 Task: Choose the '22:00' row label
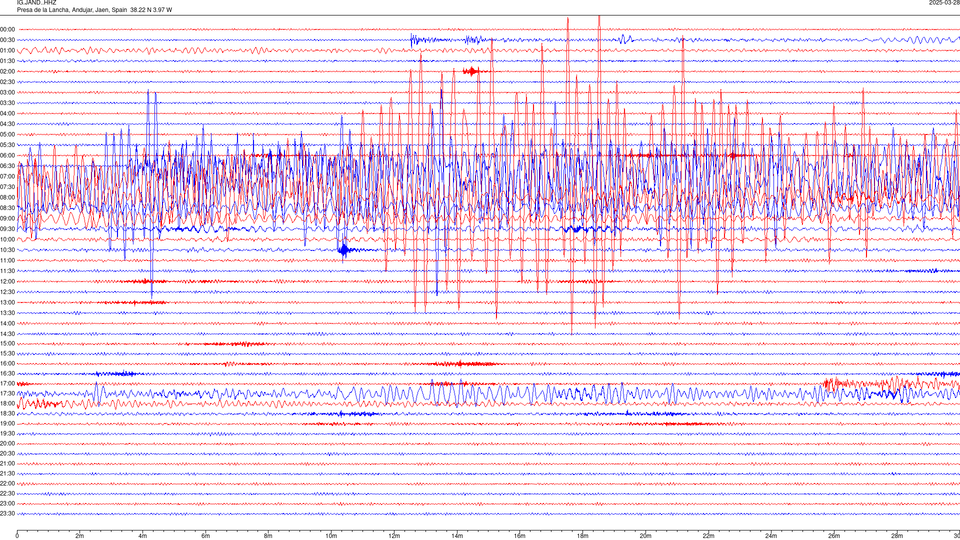click(7, 484)
